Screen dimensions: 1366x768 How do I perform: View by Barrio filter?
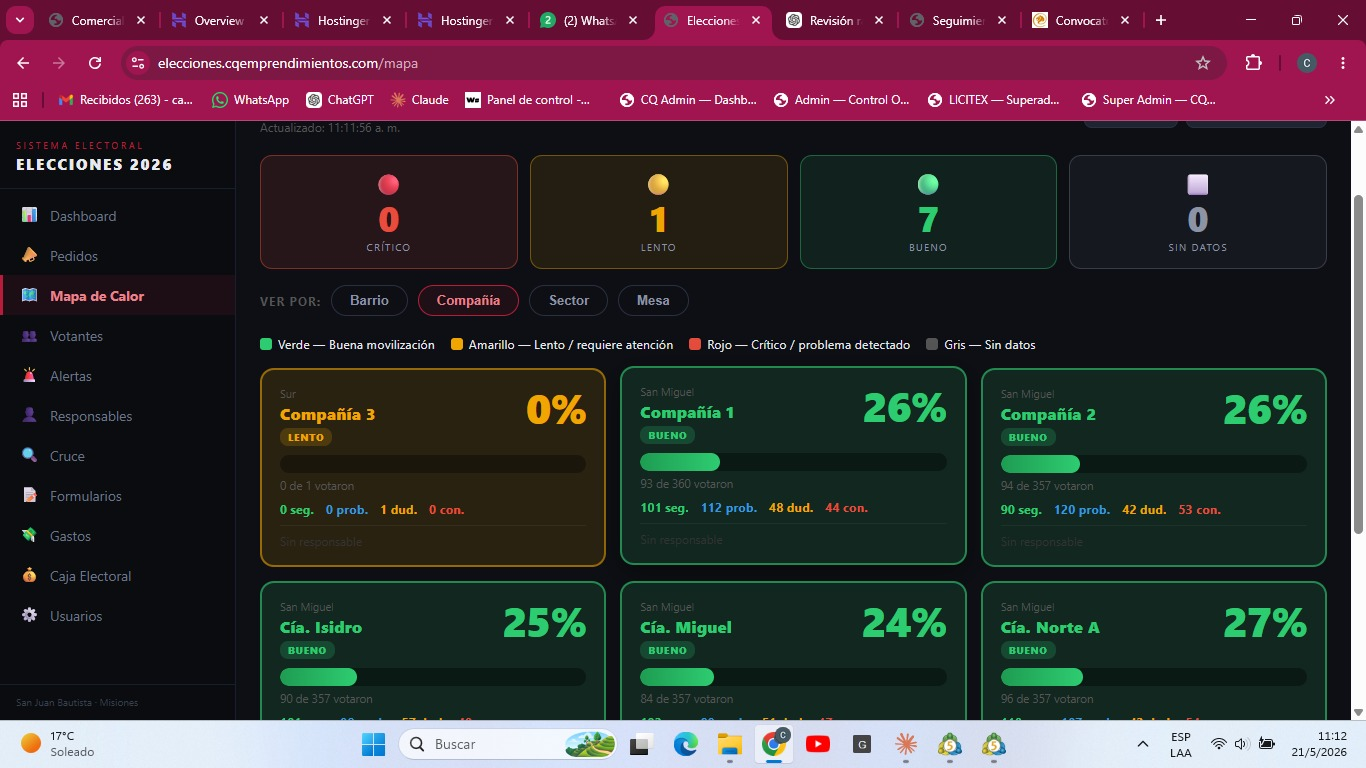[369, 300]
